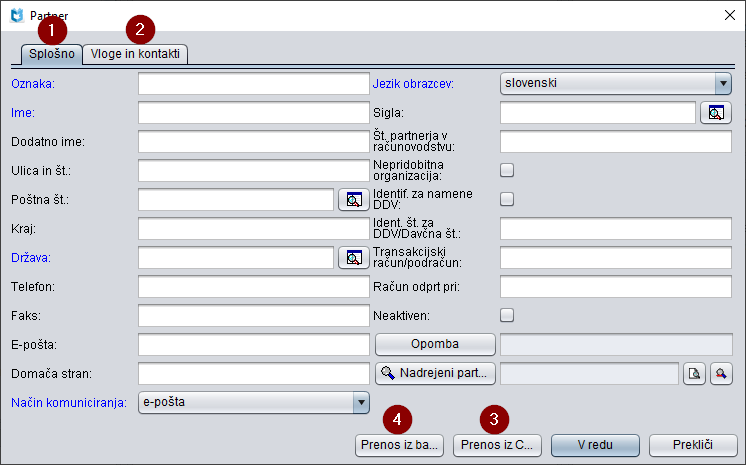Open the Način komuniciranja dropdown
This screenshot has width=746, height=465.
click(x=361, y=403)
